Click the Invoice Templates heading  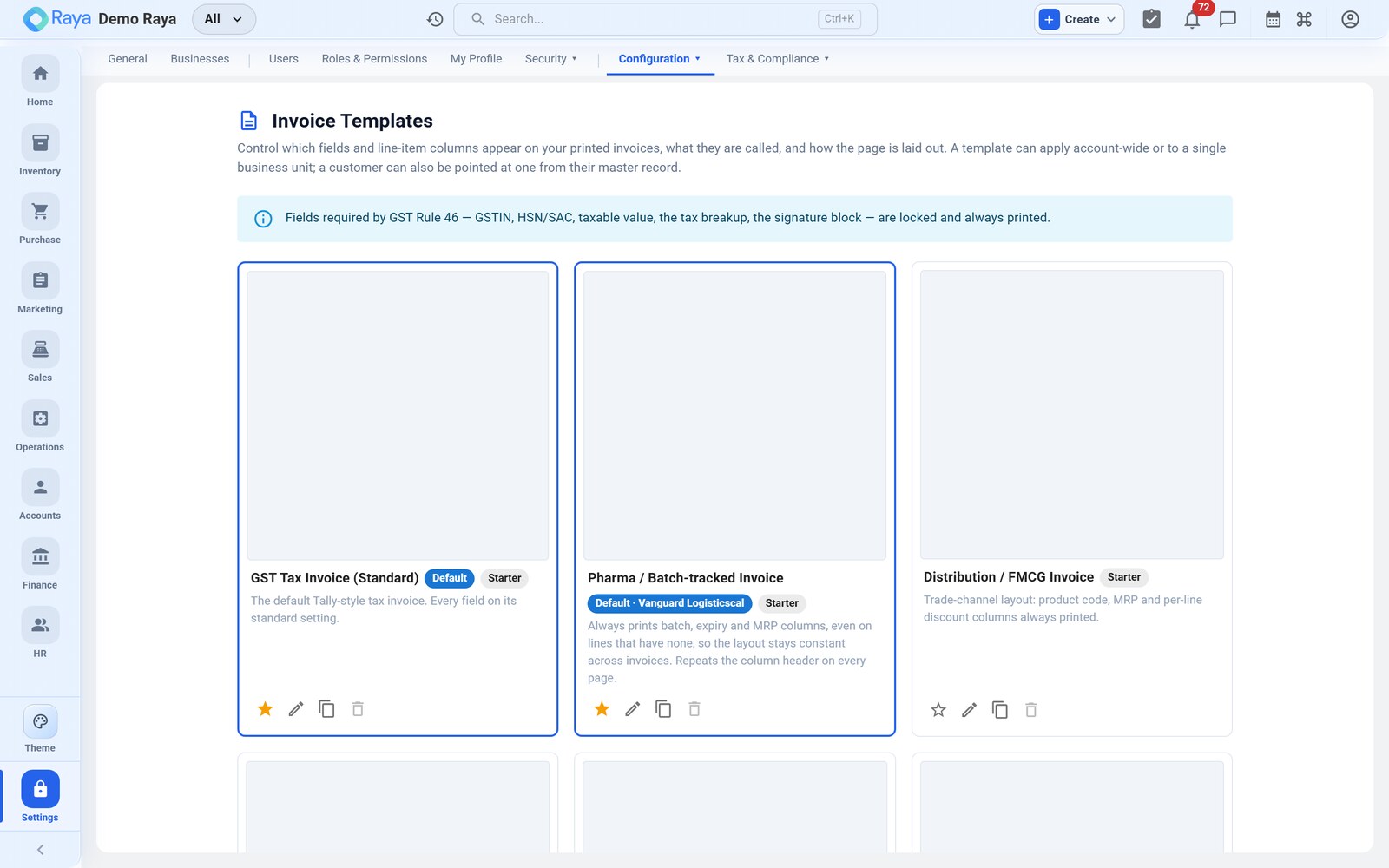coord(352,121)
